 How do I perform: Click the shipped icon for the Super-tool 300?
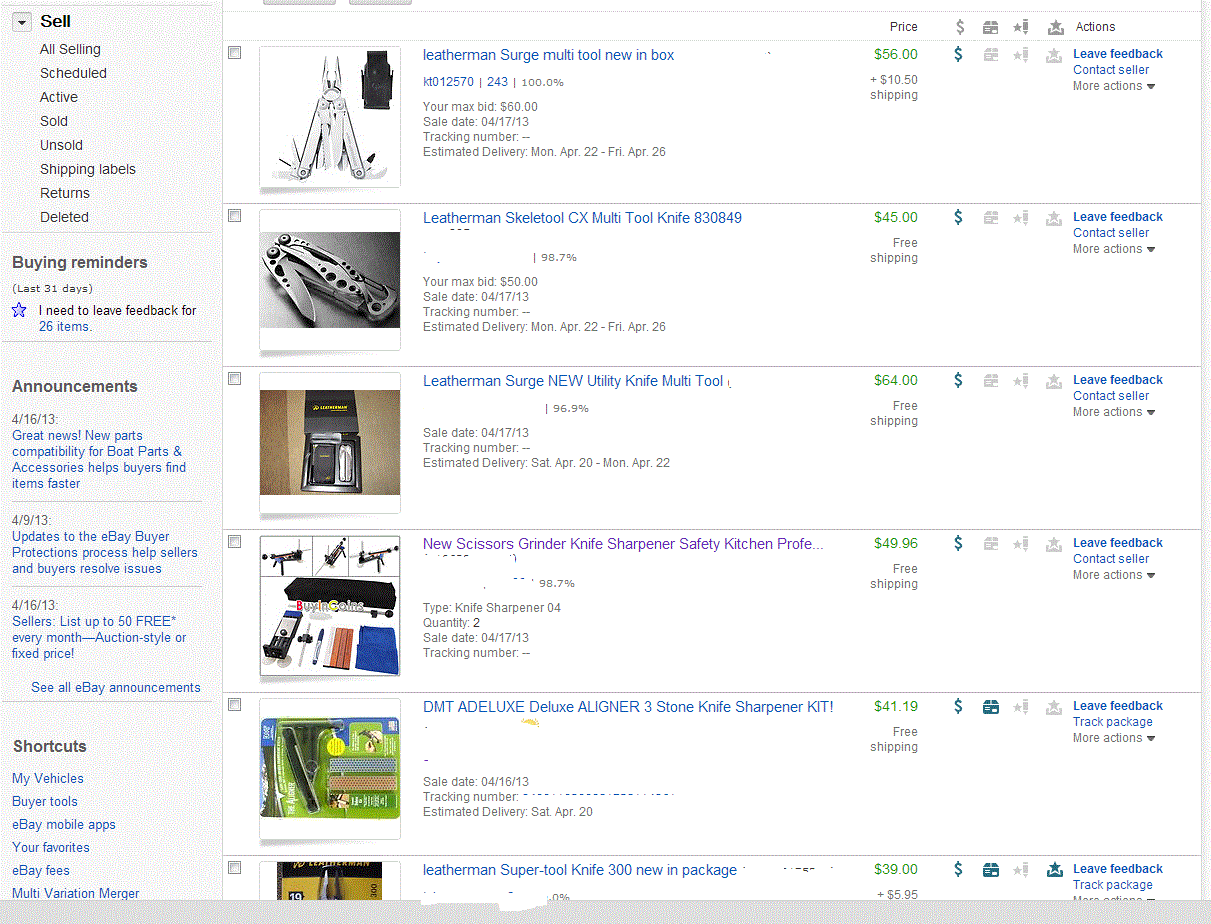point(990,869)
